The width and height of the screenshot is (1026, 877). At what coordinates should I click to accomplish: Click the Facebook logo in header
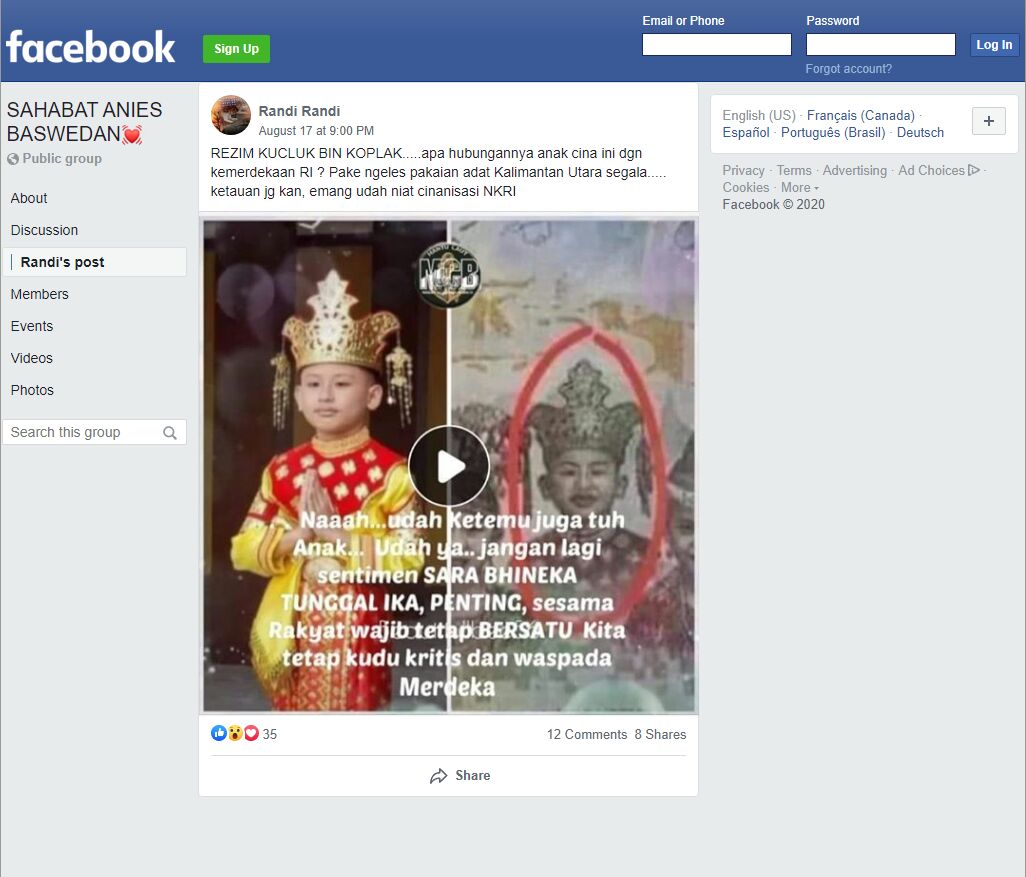[x=90, y=47]
